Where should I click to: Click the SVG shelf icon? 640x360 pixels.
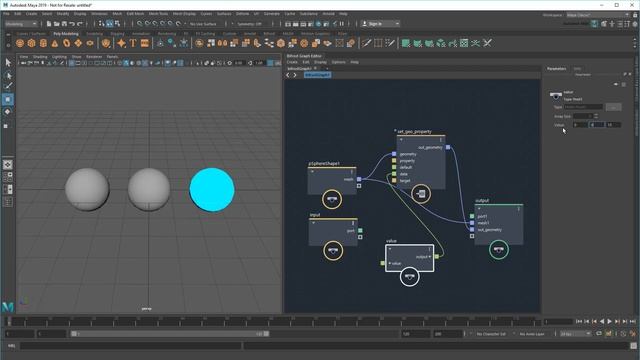point(144,43)
